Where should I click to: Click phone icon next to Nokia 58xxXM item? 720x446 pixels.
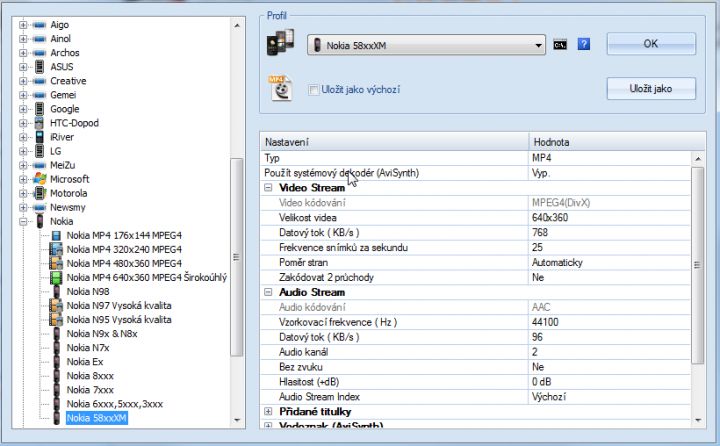(x=56, y=418)
